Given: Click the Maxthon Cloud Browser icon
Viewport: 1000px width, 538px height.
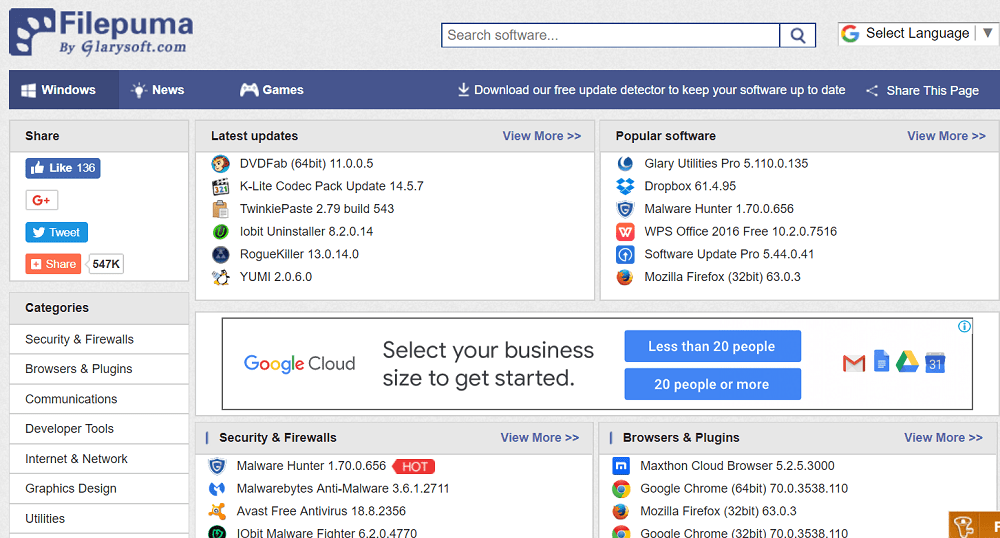Looking at the screenshot, I should [621, 466].
